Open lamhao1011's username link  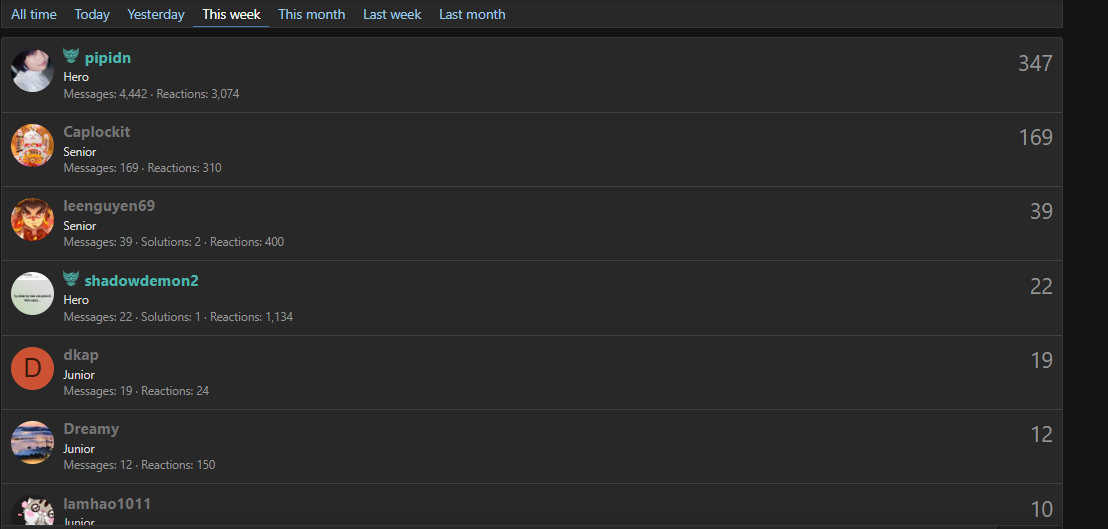(x=107, y=504)
